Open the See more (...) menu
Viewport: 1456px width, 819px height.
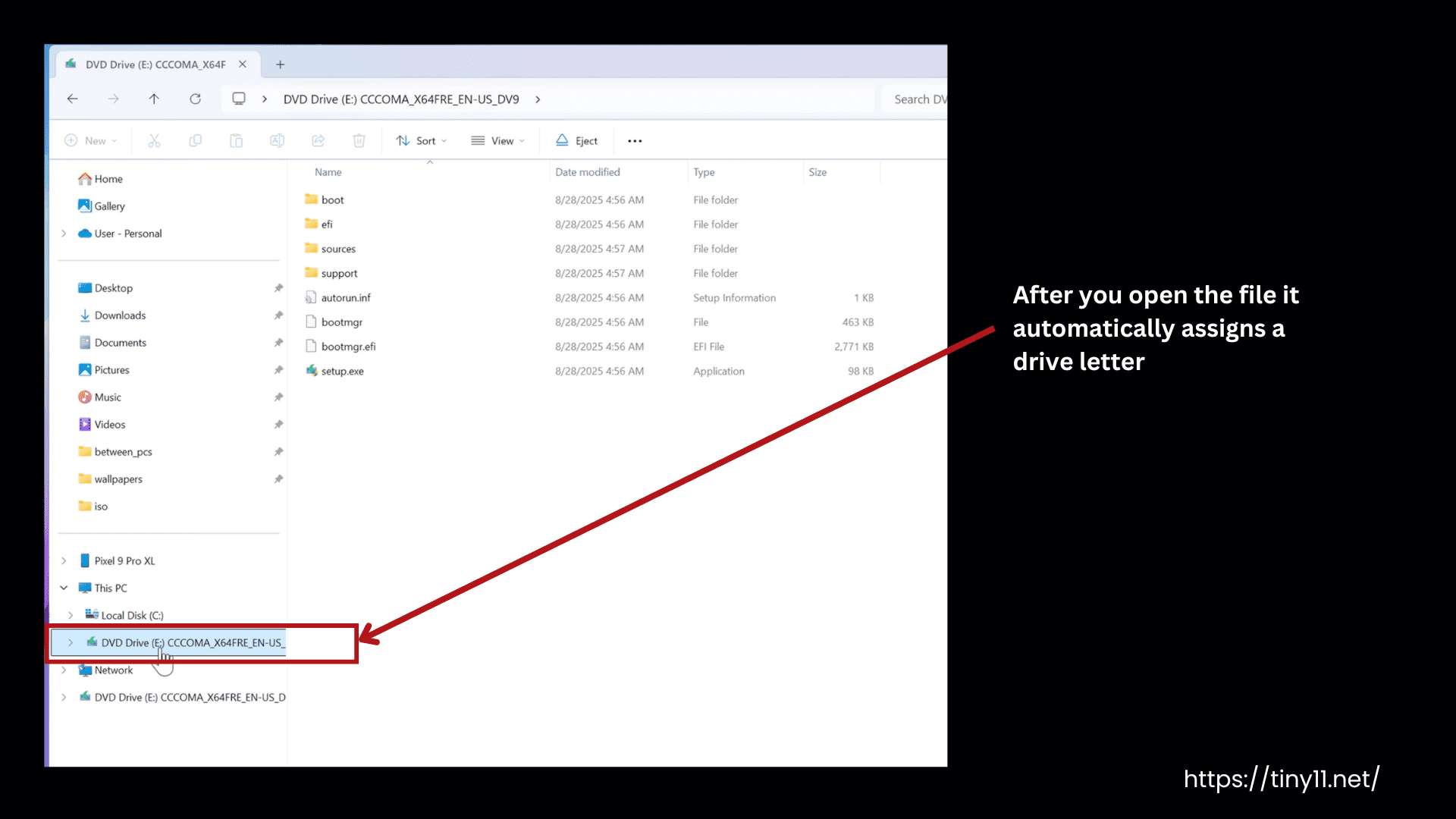635,140
